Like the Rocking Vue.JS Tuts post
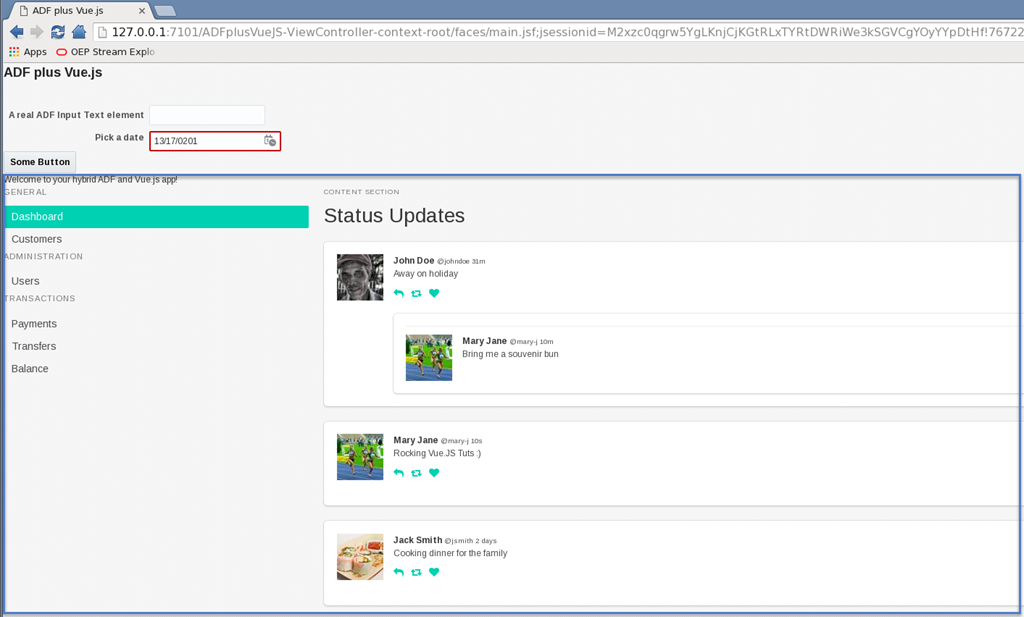The width and height of the screenshot is (1024, 617). [434, 473]
